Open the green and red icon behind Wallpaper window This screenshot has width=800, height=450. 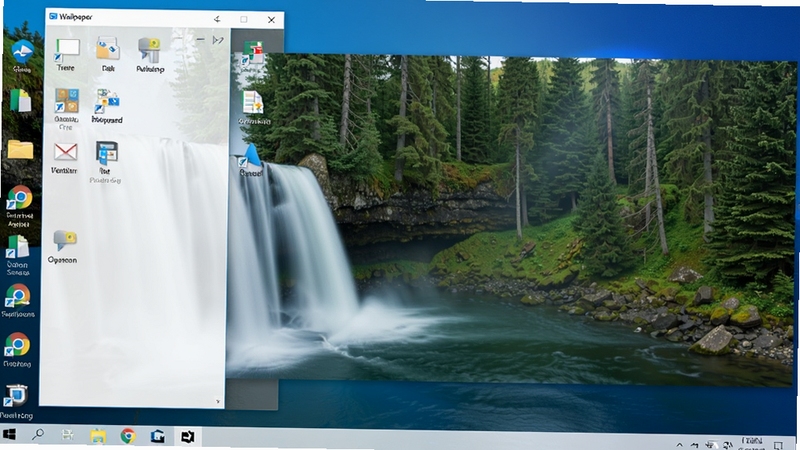(253, 55)
